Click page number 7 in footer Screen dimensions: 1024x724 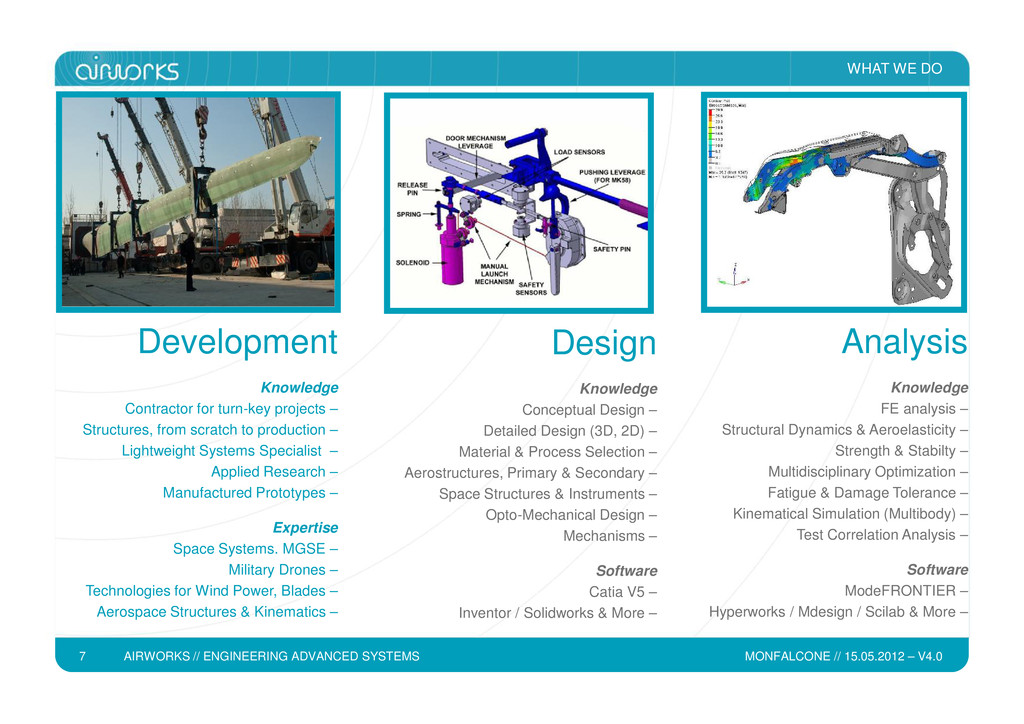click(x=82, y=657)
